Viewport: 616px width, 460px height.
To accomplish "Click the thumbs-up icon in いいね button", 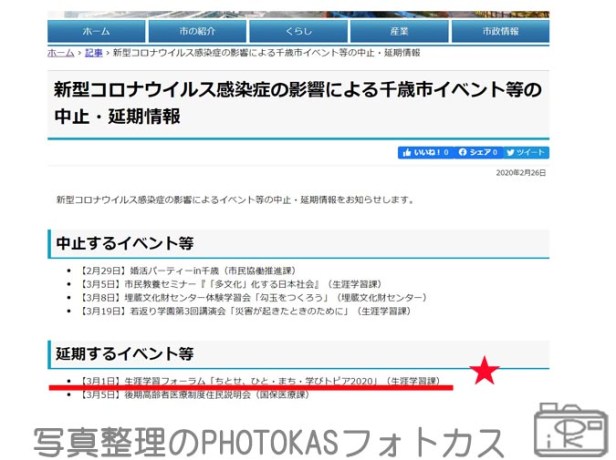I will pyautogui.click(x=407, y=152).
